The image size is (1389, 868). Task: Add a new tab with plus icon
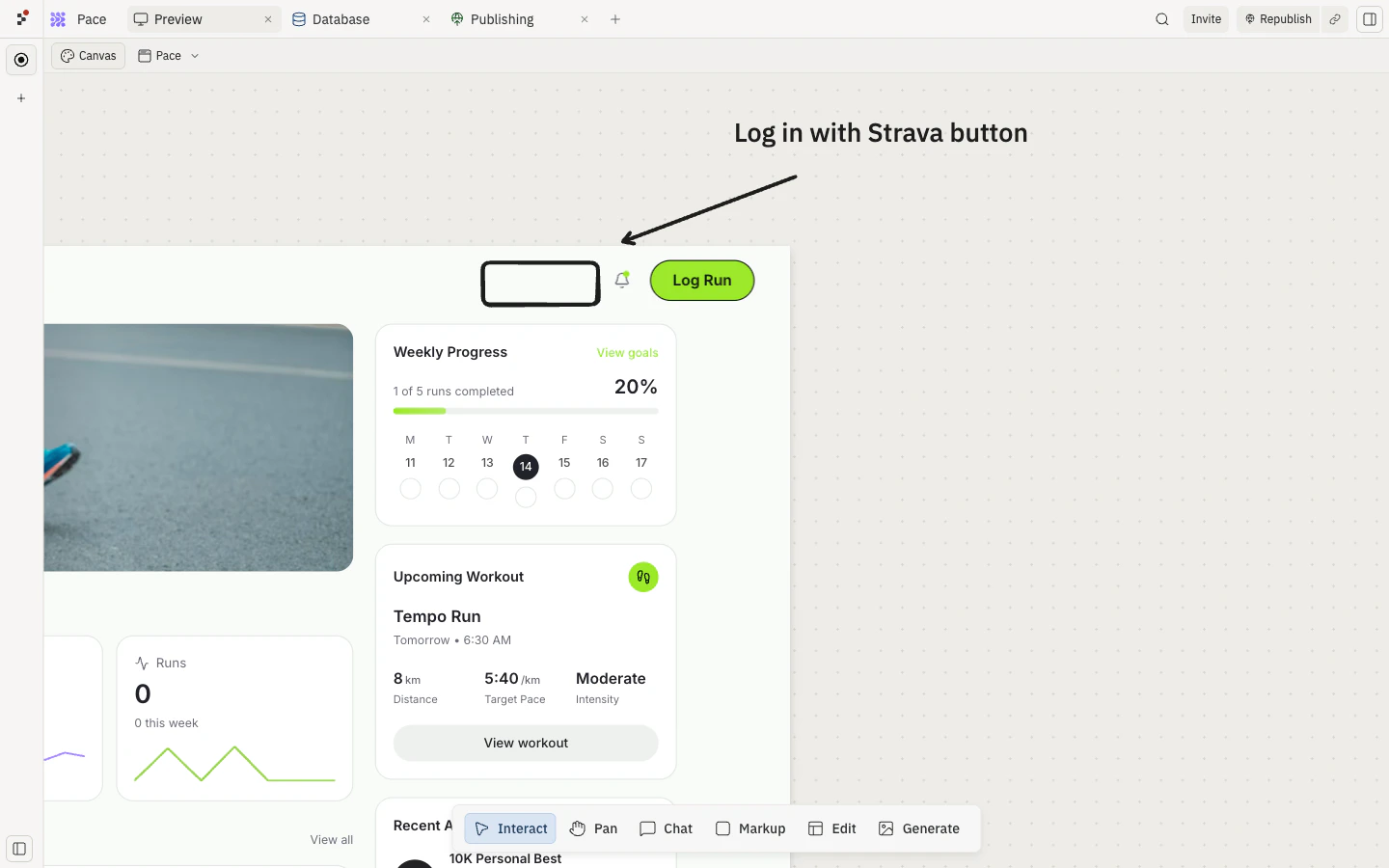tap(615, 19)
